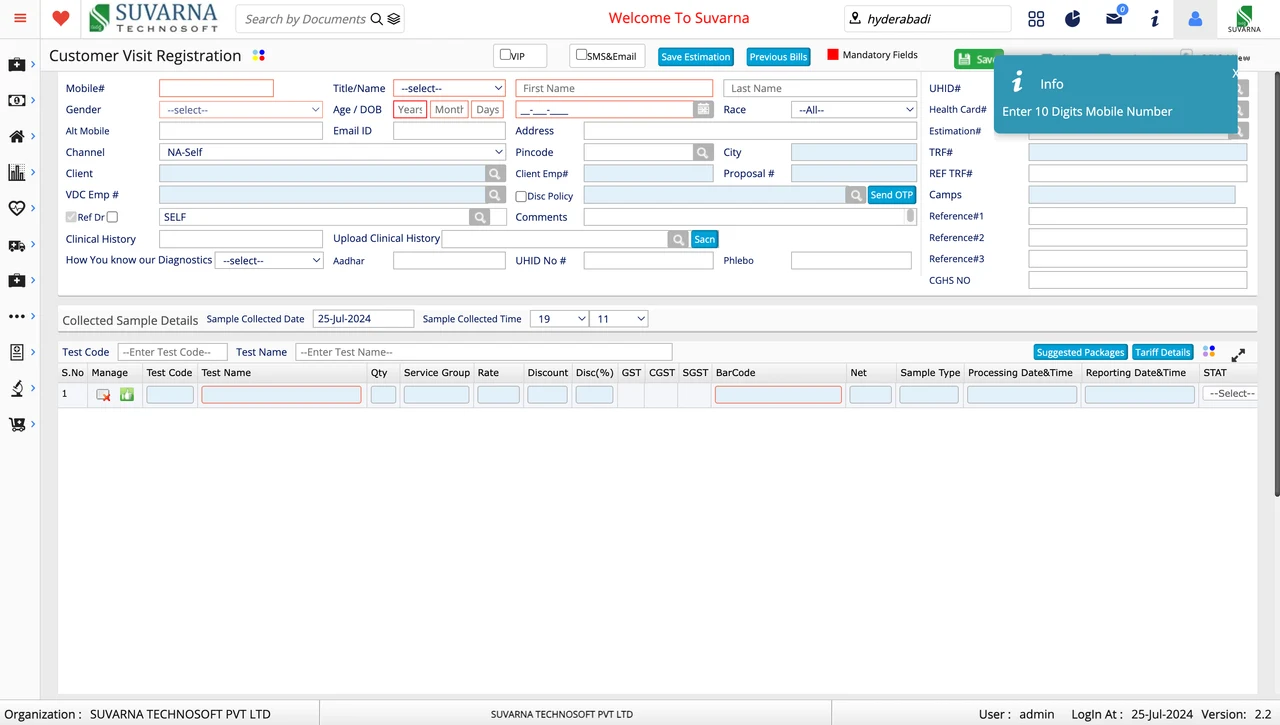Focus the Mobile# input field
The height and width of the screenshot is (725, 1280).
[216, 88]
